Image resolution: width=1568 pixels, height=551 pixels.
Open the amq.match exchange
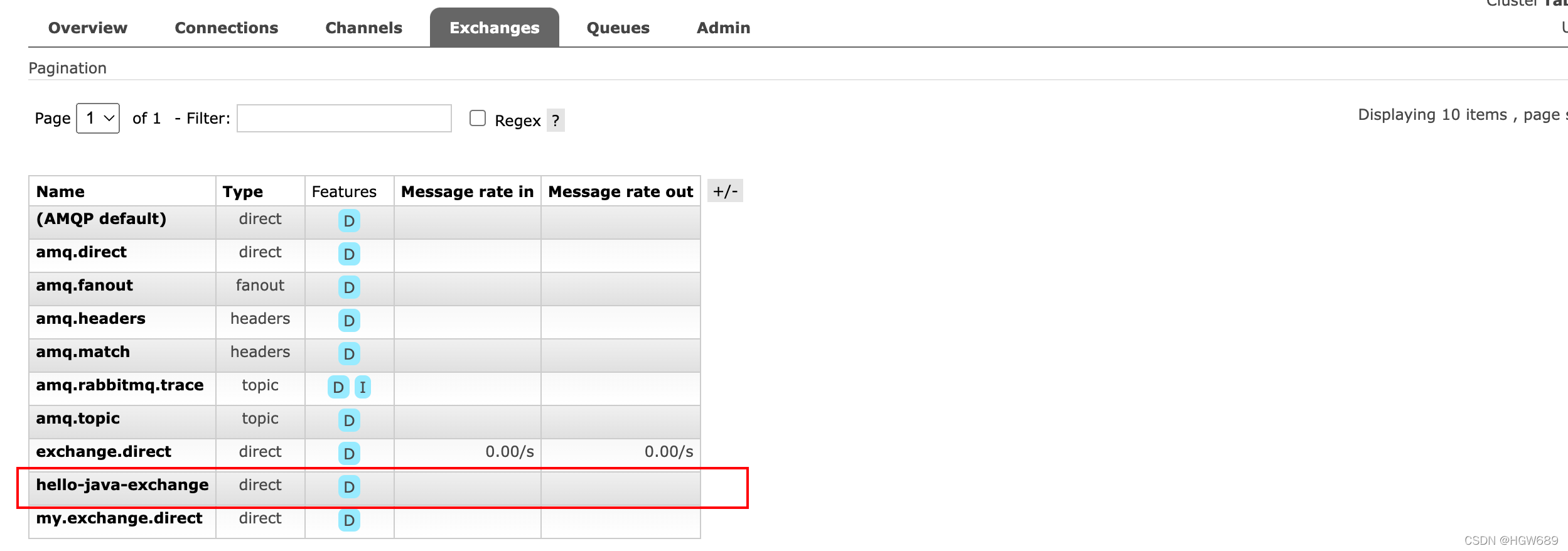coord(83,351)
